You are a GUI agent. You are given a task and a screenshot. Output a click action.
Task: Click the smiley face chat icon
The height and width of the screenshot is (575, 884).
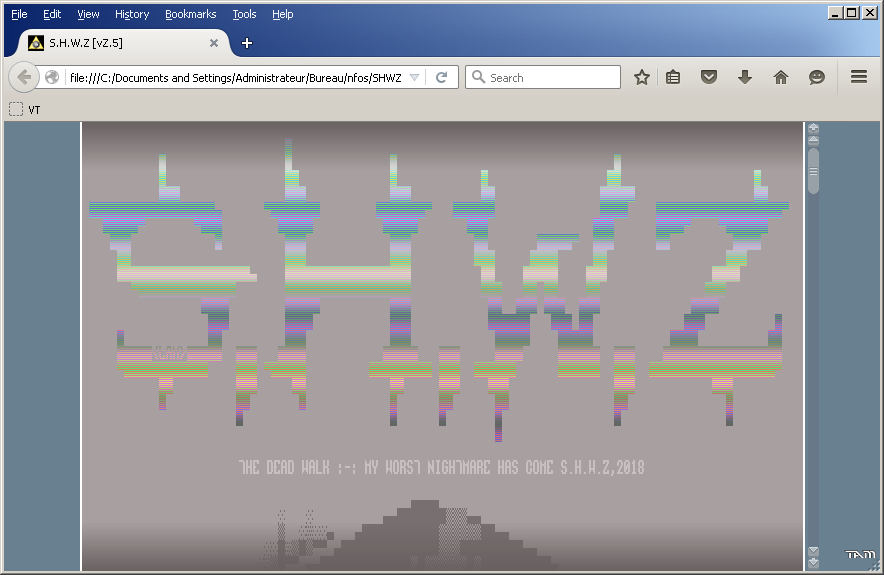coord(817,77)
